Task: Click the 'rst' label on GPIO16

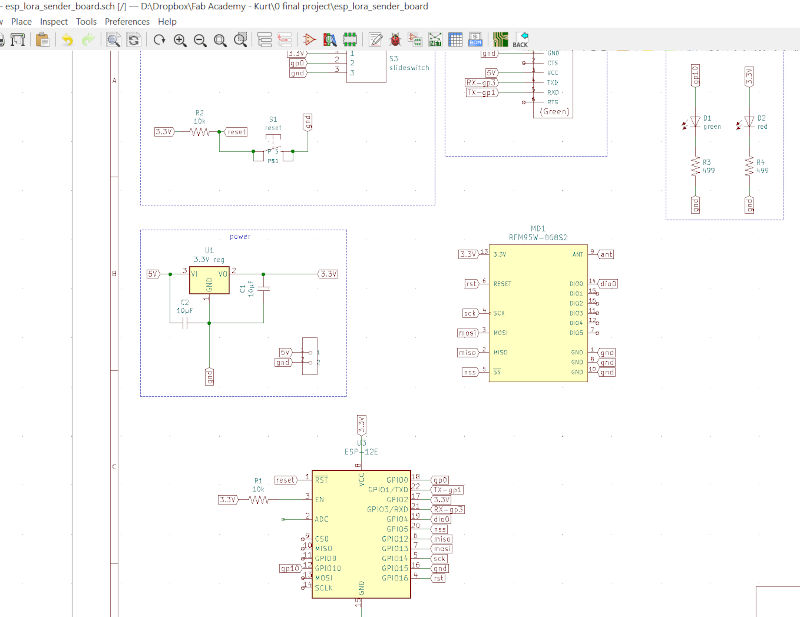Action: (x=438, y=578)
